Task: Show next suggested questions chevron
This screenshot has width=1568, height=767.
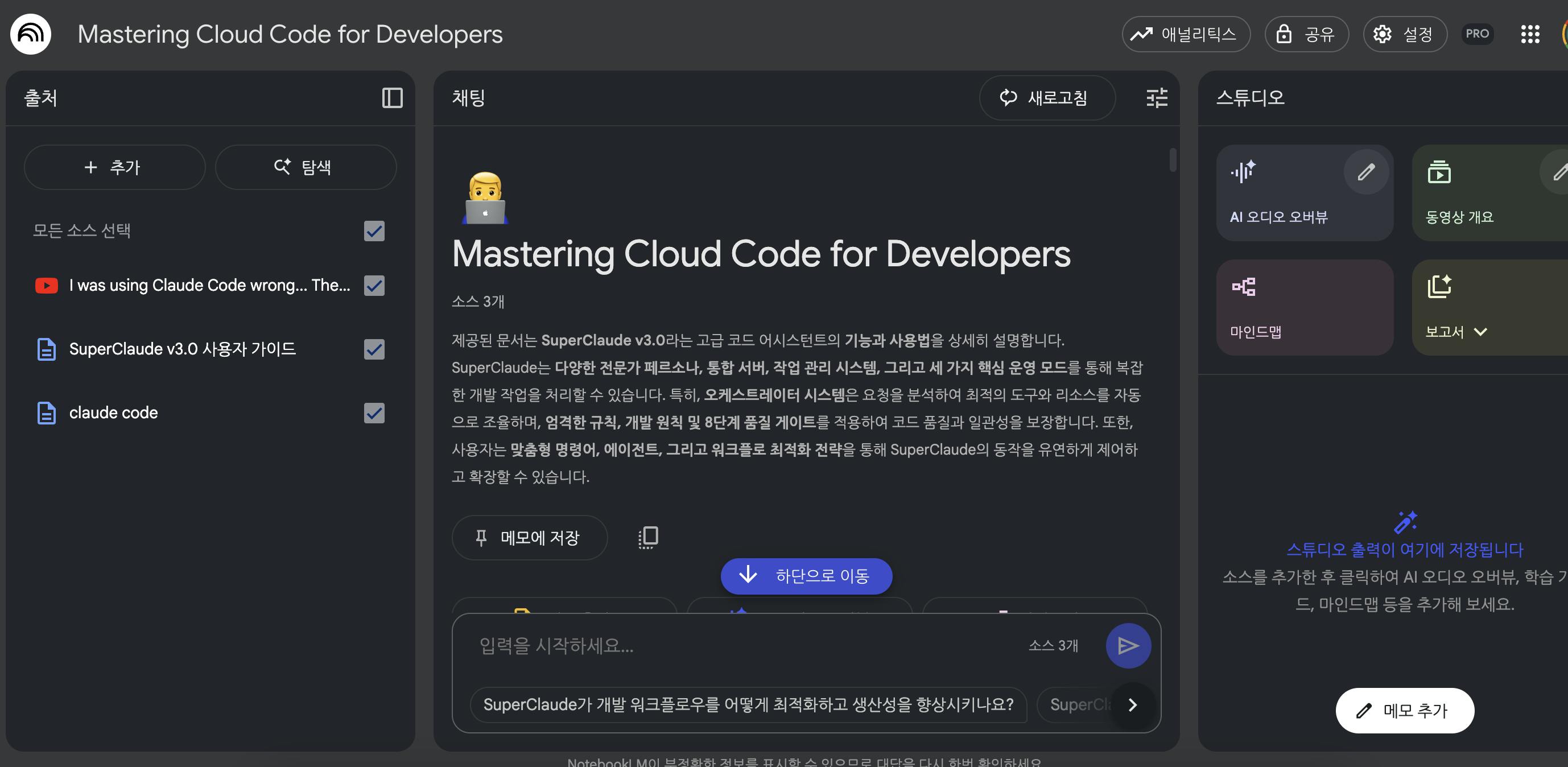Action: (x=1132, y=705)
